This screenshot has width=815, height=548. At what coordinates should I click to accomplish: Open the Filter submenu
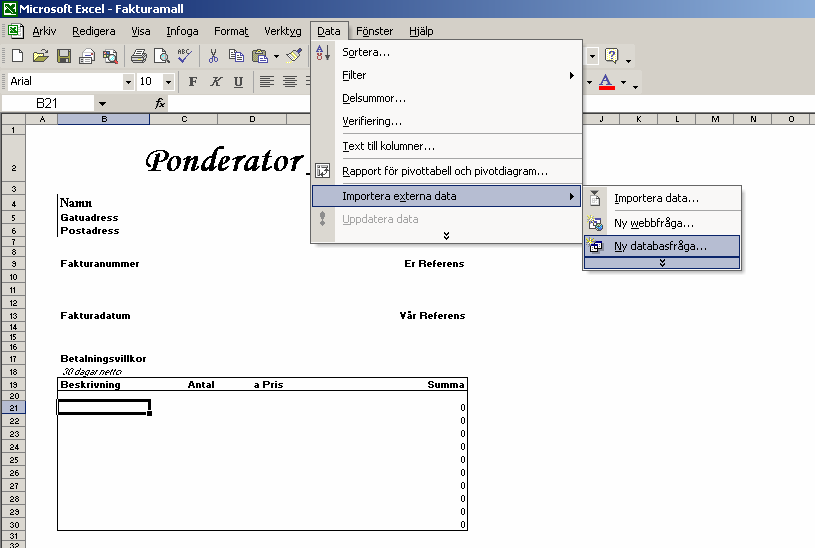point(446,75)
